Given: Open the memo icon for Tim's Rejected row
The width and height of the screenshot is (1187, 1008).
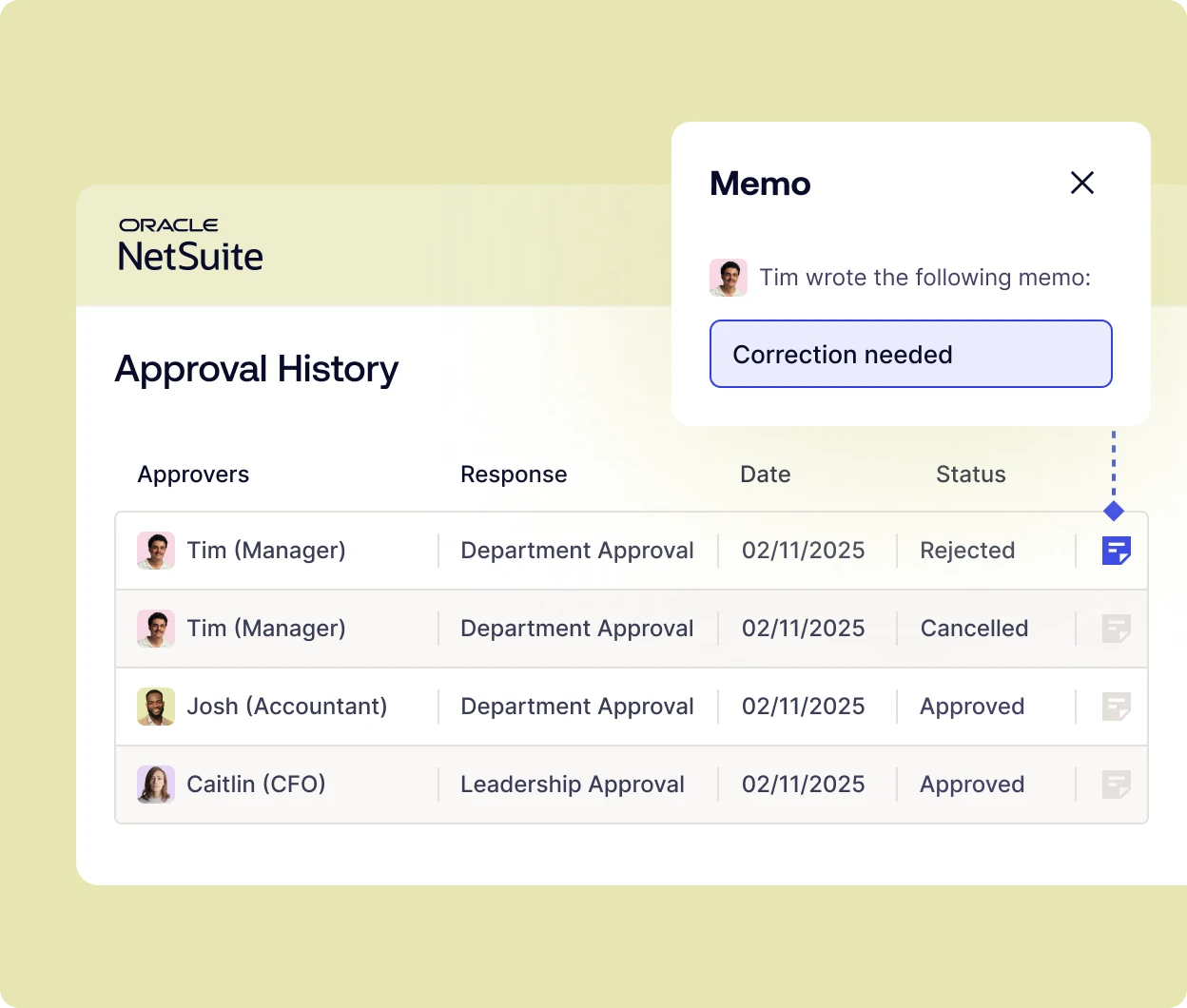Looking at the screenshot, I should point(1116,551).
